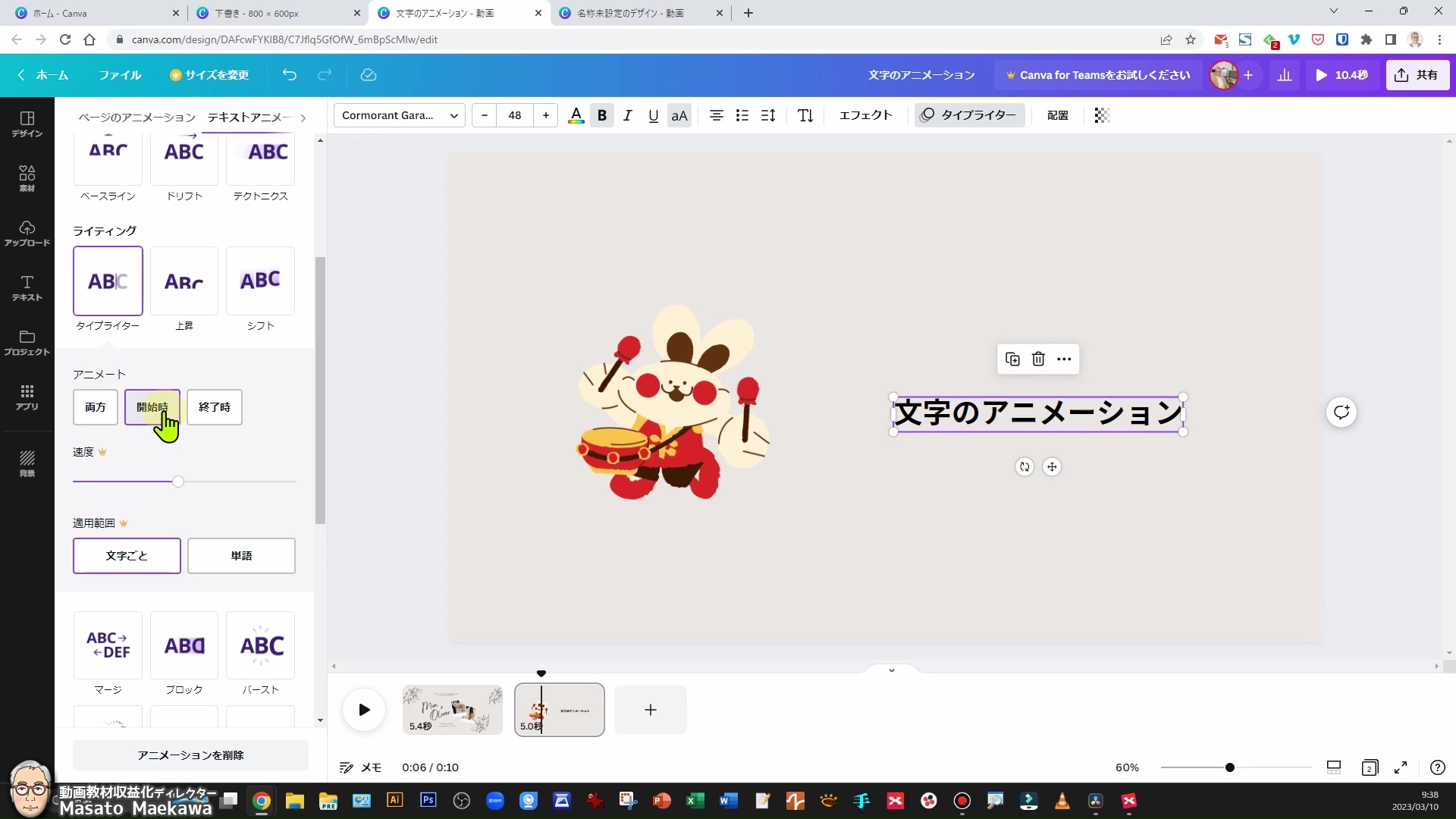Screen dimensions: 1456x819
Task: Decrease font size with minus button
Action: pos(485,115)
